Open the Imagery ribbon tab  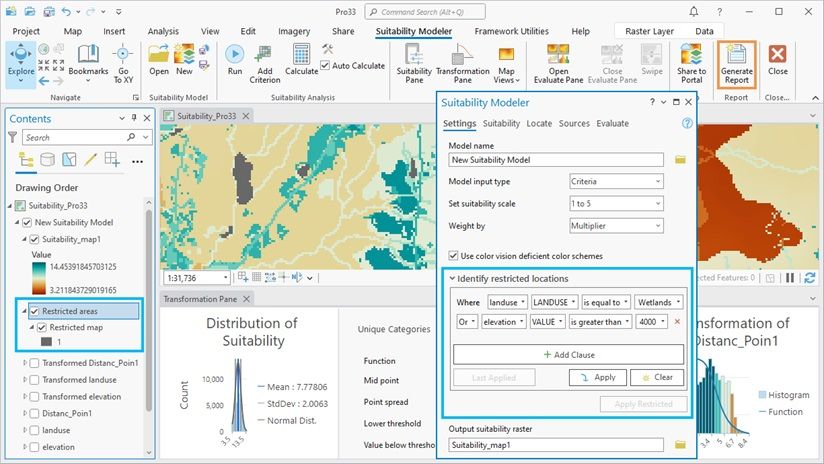point(294,32)
